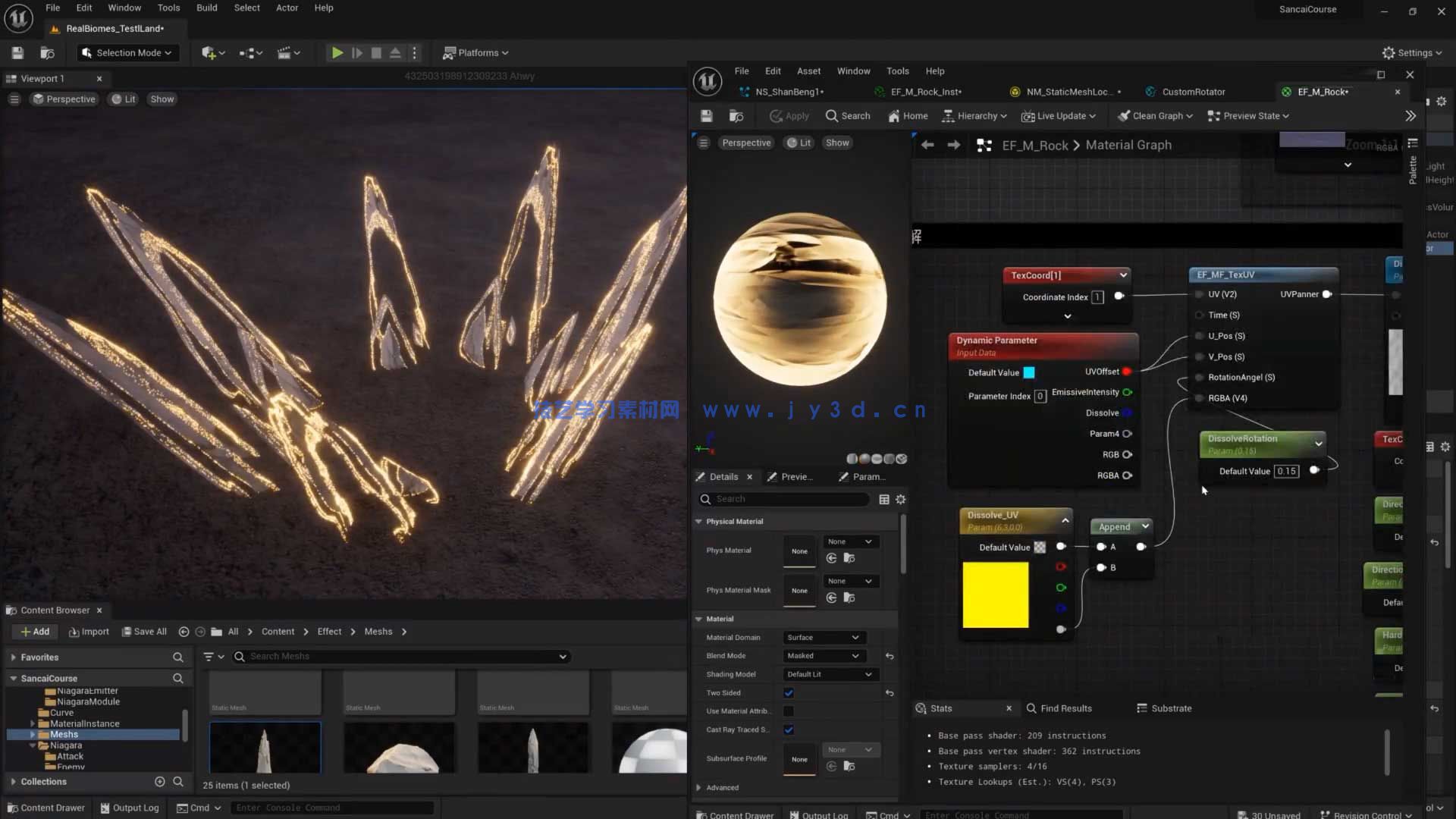Toggle the Two Sided checkbox
1456x819 pixels.
pyautogui.click(x=789, y=693)
